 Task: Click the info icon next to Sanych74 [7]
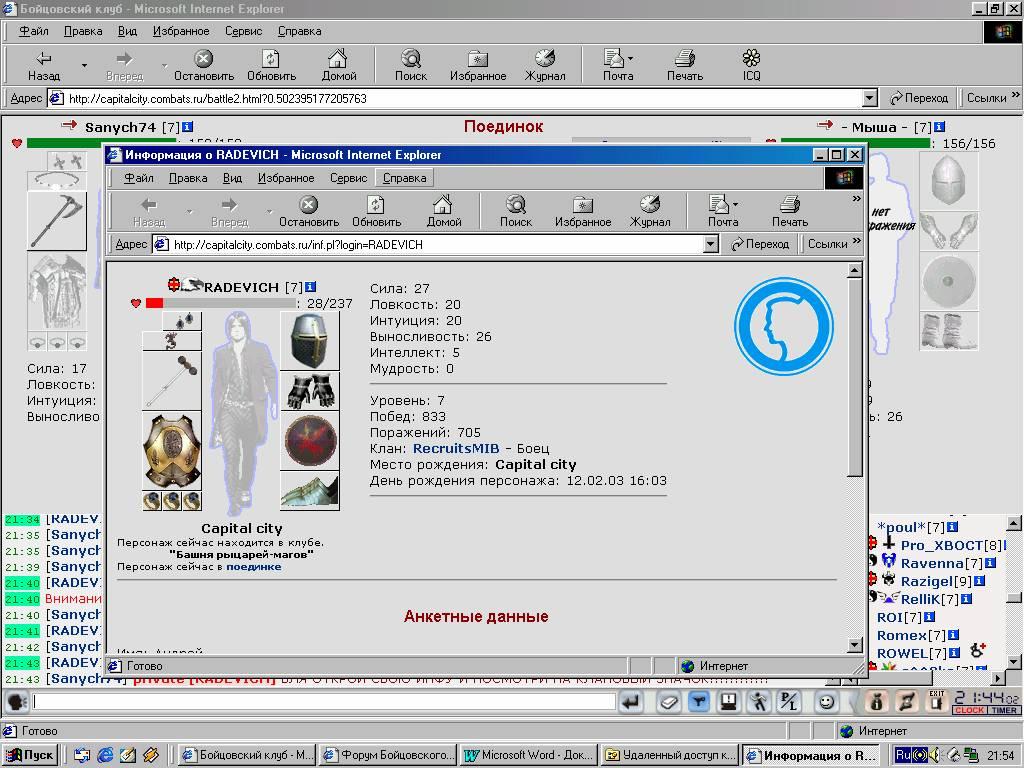click(x=187, y=127)
